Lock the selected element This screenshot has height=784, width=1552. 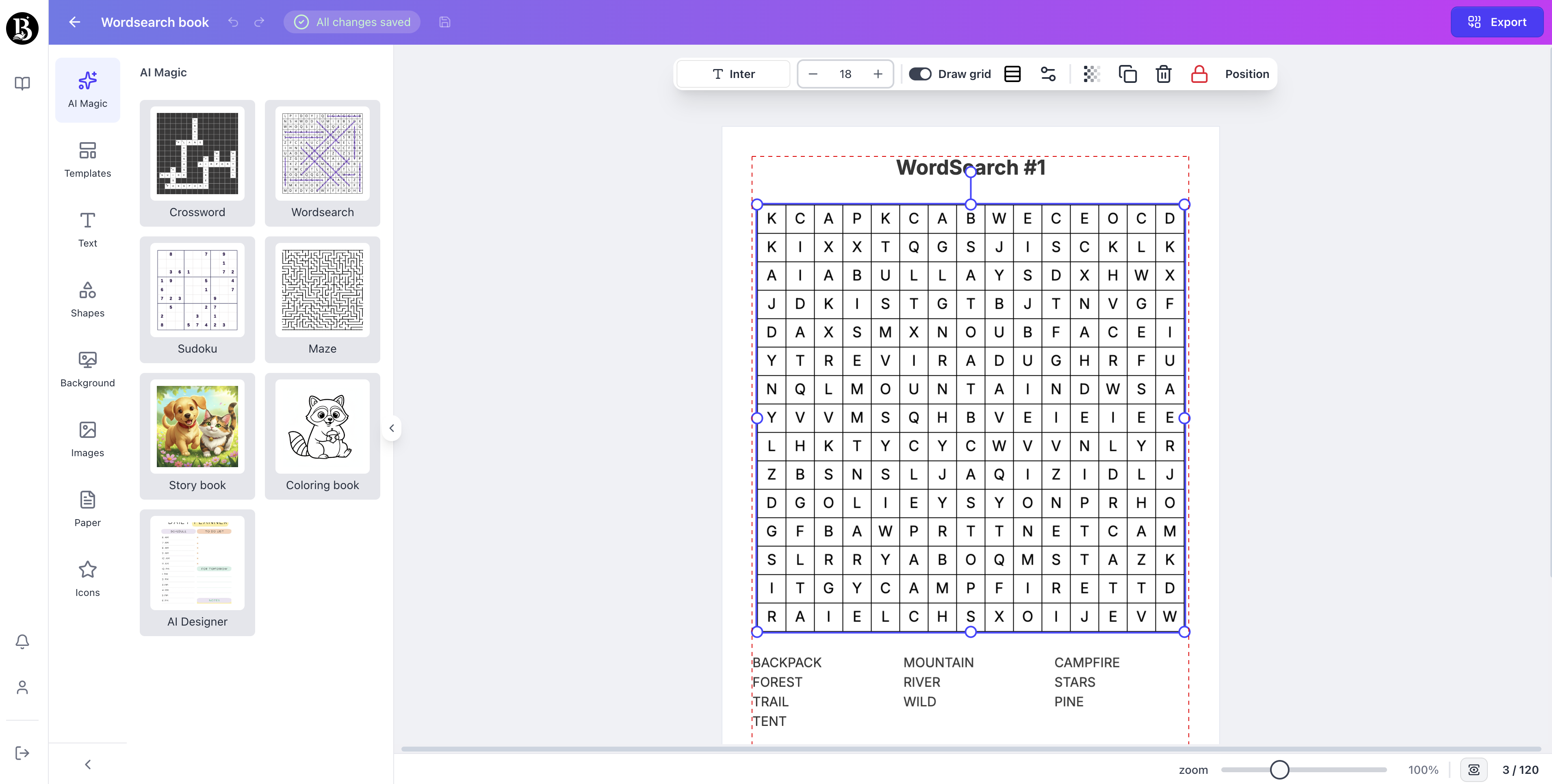[1199, 74]
